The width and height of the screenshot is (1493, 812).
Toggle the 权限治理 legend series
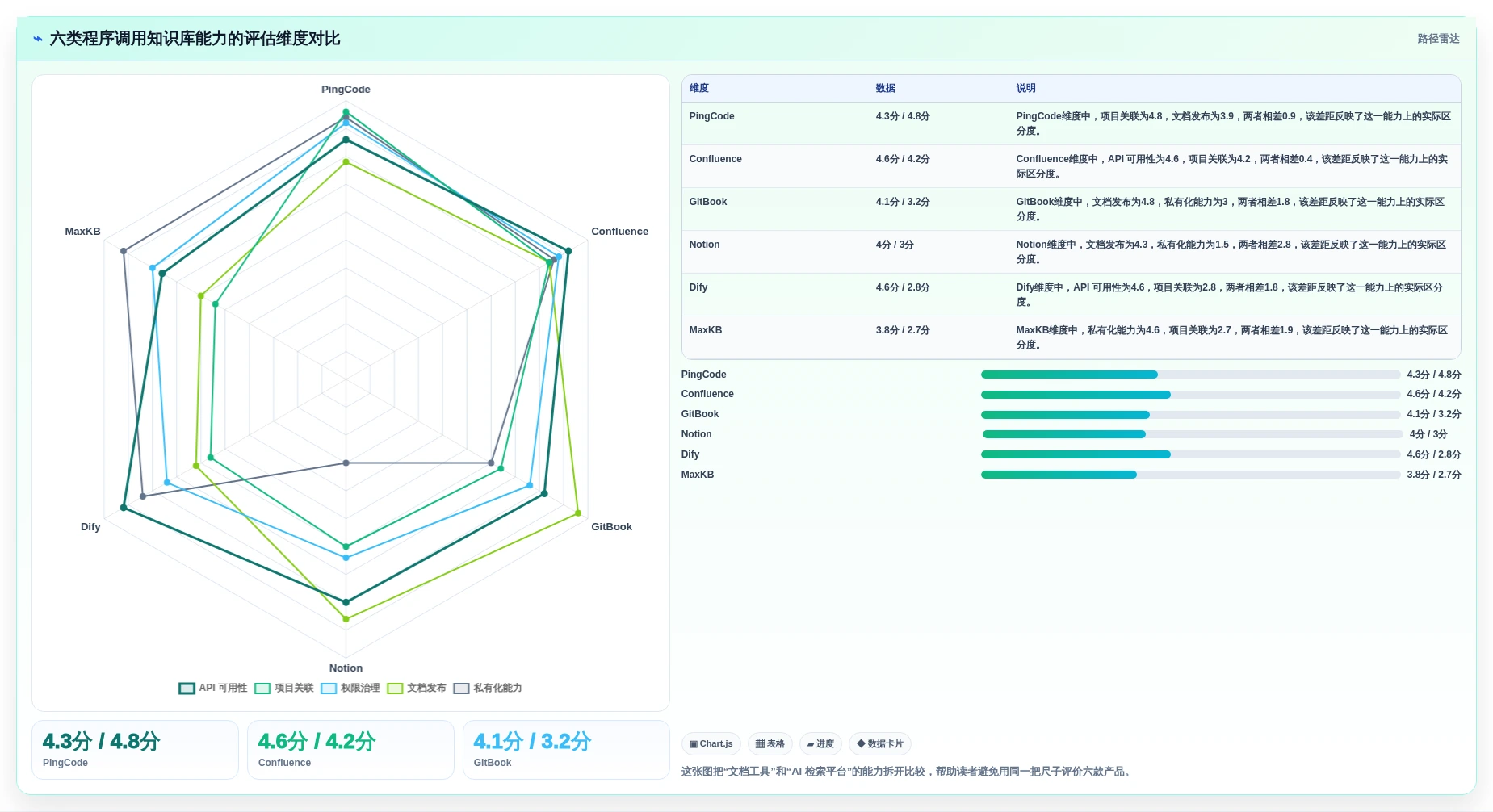point(350,689)
